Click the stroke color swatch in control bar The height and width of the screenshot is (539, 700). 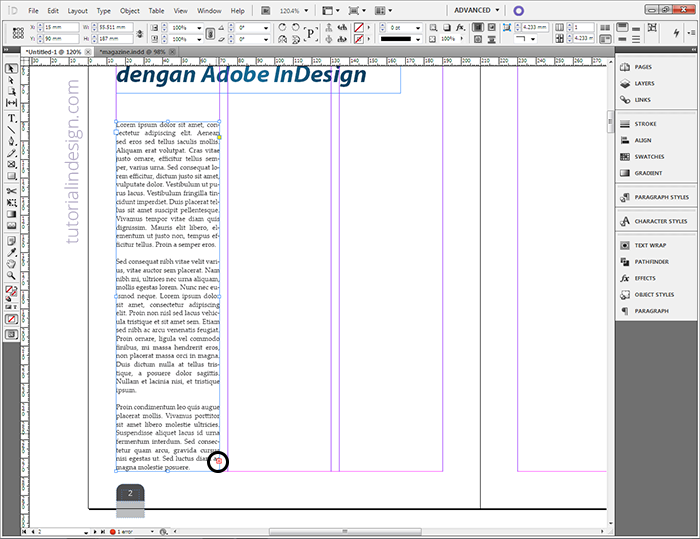tap(358, 39)
